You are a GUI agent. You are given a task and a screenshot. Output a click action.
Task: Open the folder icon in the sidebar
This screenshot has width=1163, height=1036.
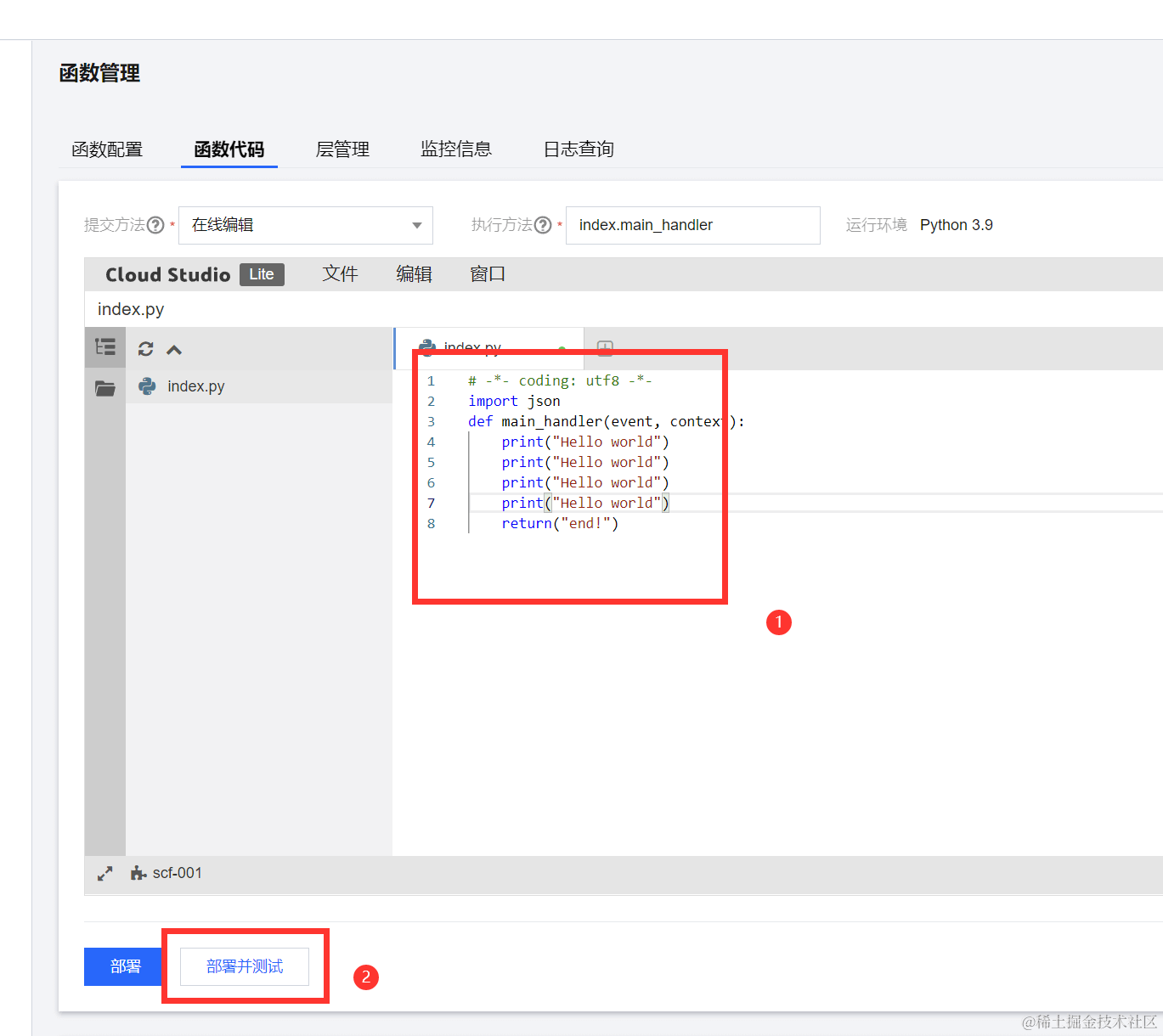pos(105,388)
